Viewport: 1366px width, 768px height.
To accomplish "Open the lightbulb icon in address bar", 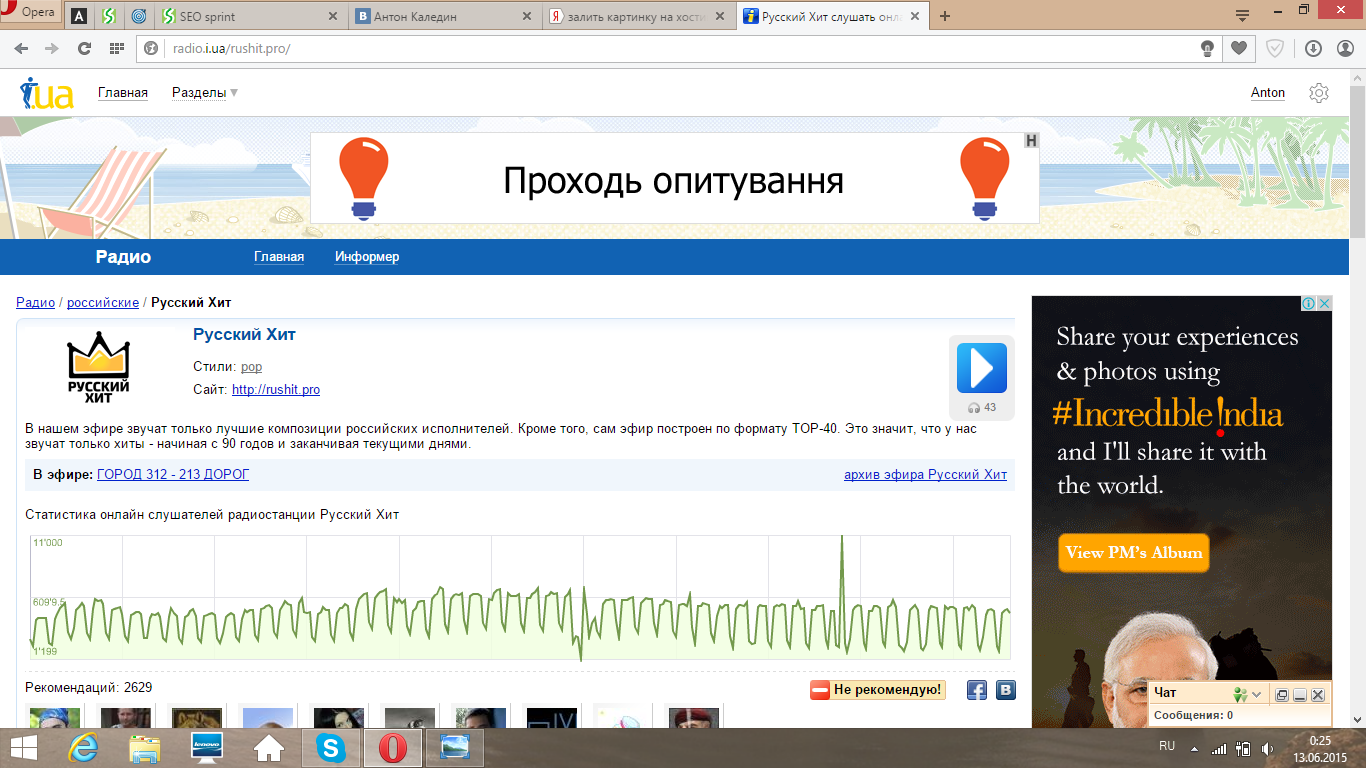I will pos(1208,48).
